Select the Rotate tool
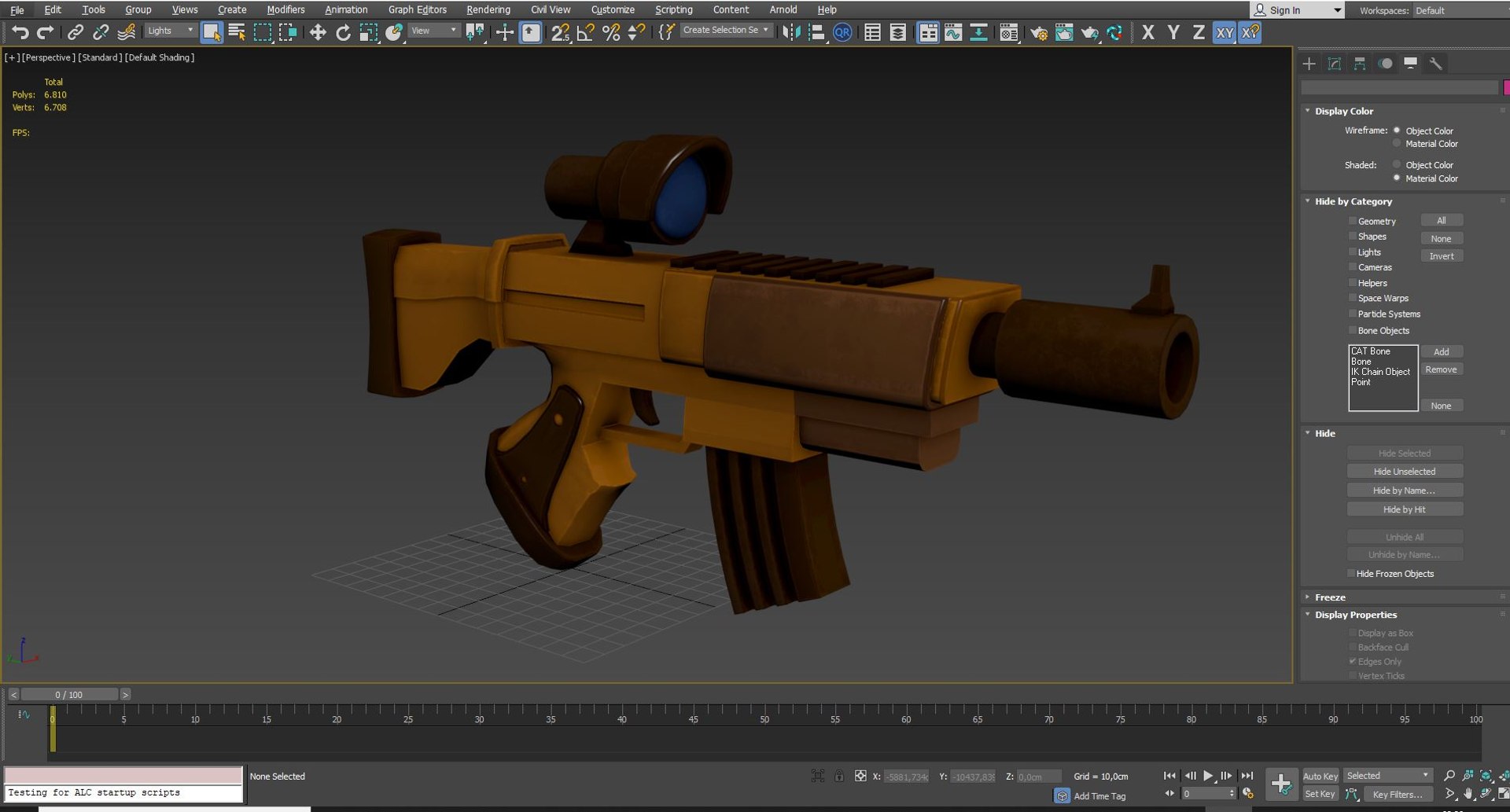This screenshot has height=812, width=1510. point(343,32)
